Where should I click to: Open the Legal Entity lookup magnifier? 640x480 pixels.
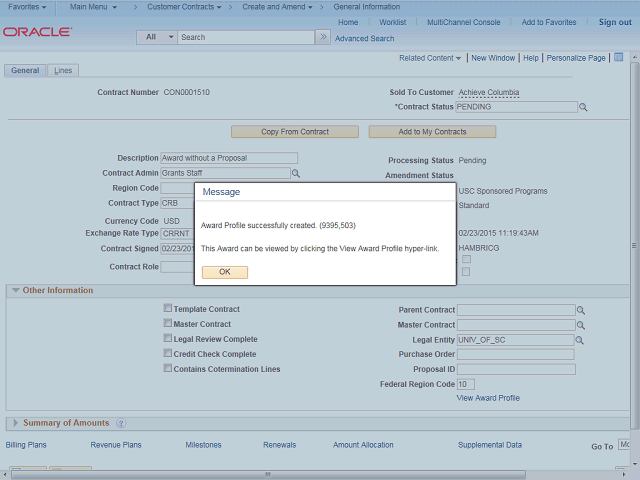580,340
